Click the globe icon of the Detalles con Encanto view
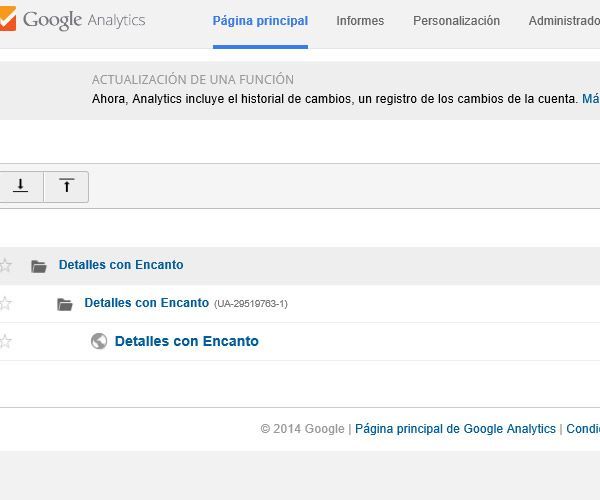 tap(99, 341)
